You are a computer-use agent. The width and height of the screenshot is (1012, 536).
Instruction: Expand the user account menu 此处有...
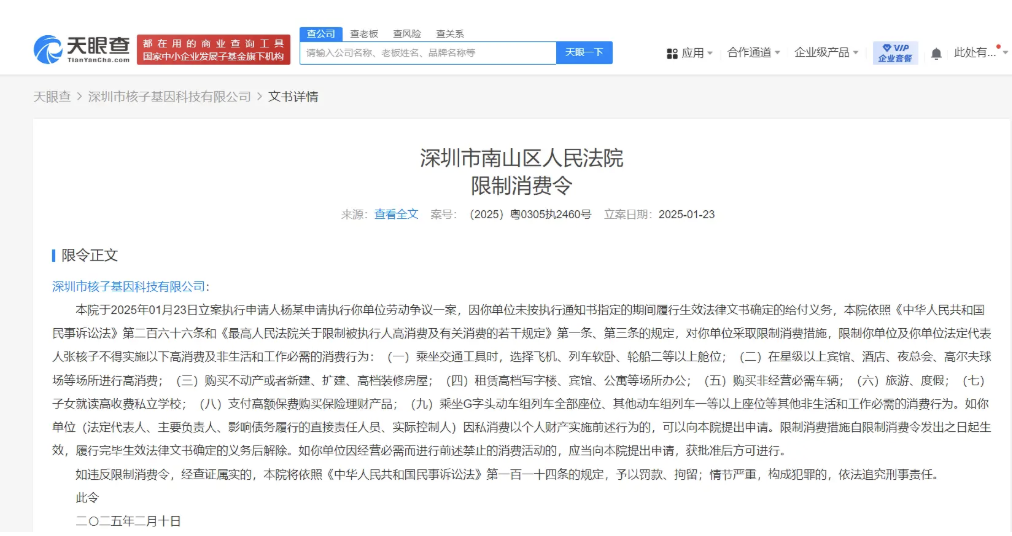click(x=978, y=53)
